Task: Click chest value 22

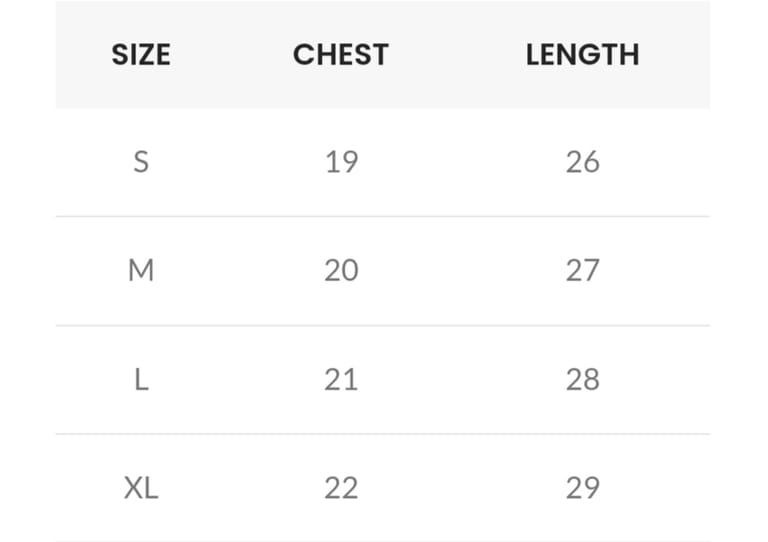Action: point(341,488)
